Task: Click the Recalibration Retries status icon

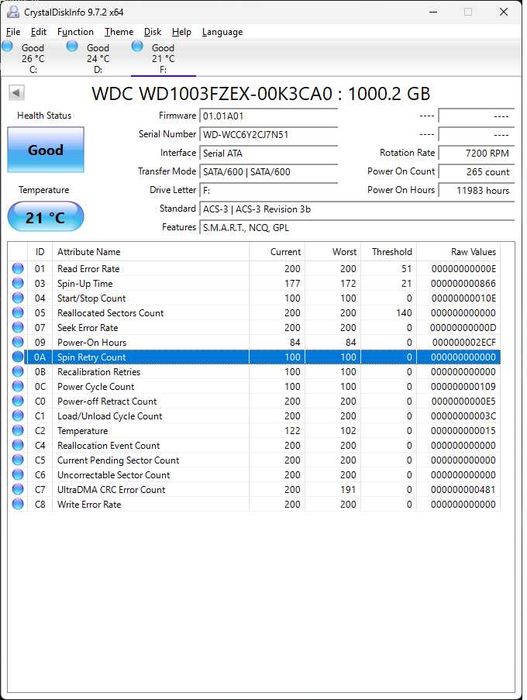Action: pos(18,371)
